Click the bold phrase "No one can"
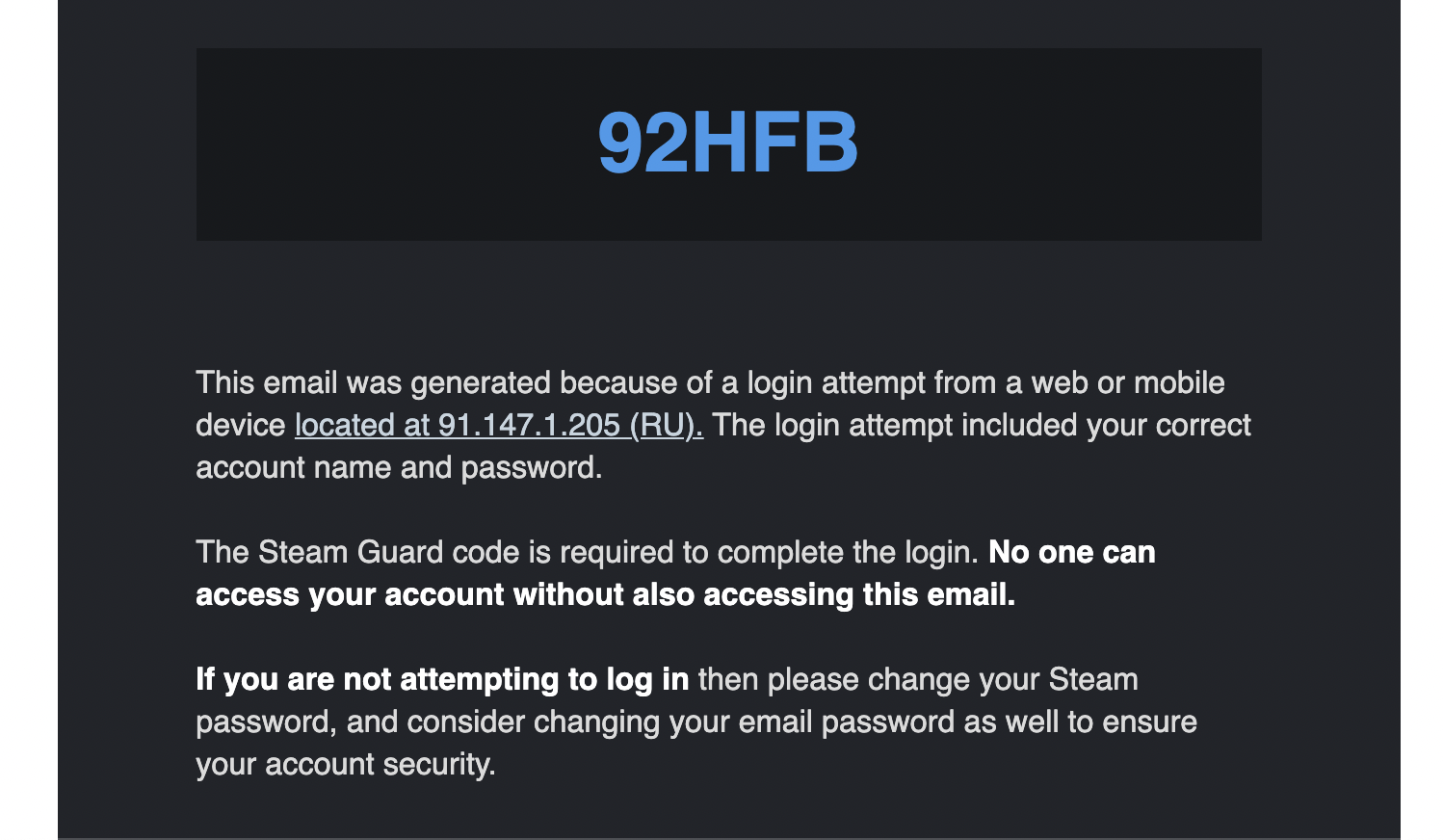 coord(1071,552)
